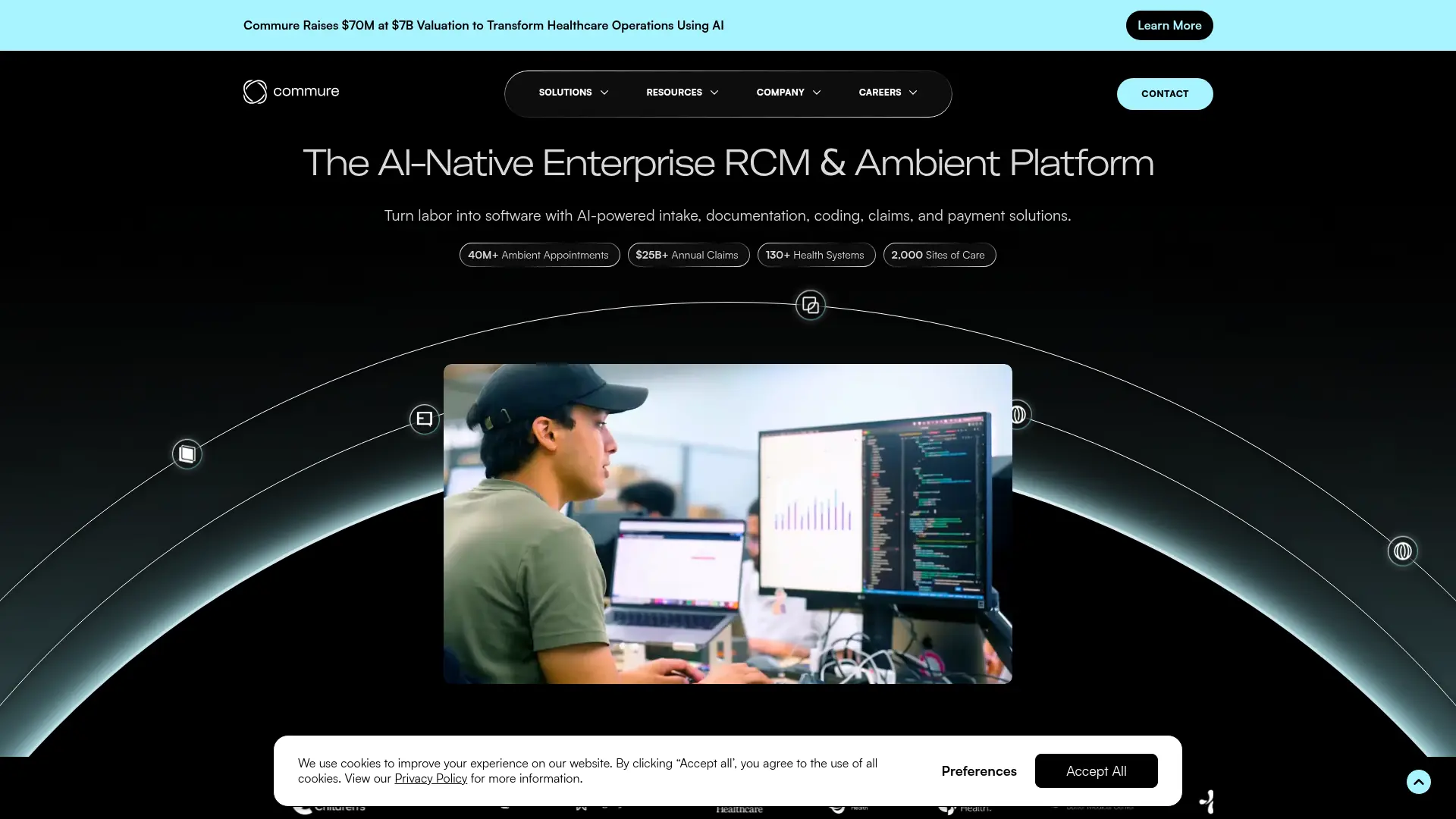Click the AI-Native Enterprise RCM headline
Screen dimensions: 1456x819
point(728,162)
